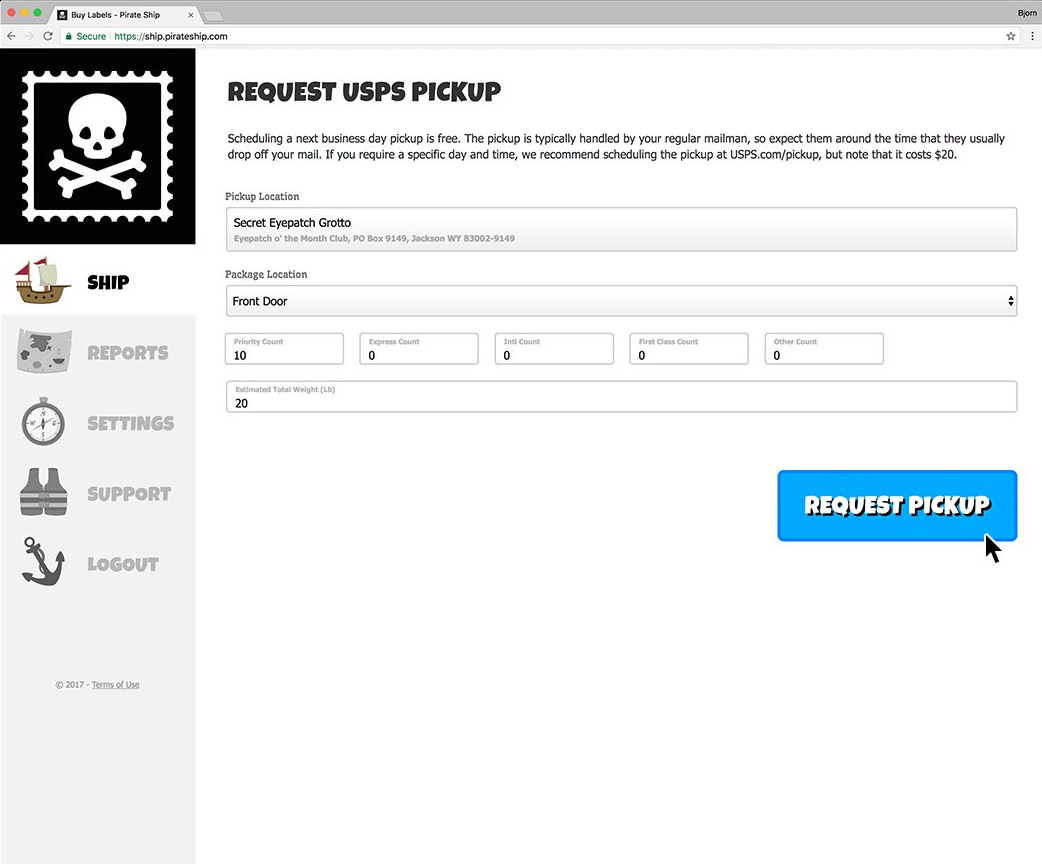Select the First Class Count field
This screenshot has width=1042, height=864.
(x=688, y=349)
